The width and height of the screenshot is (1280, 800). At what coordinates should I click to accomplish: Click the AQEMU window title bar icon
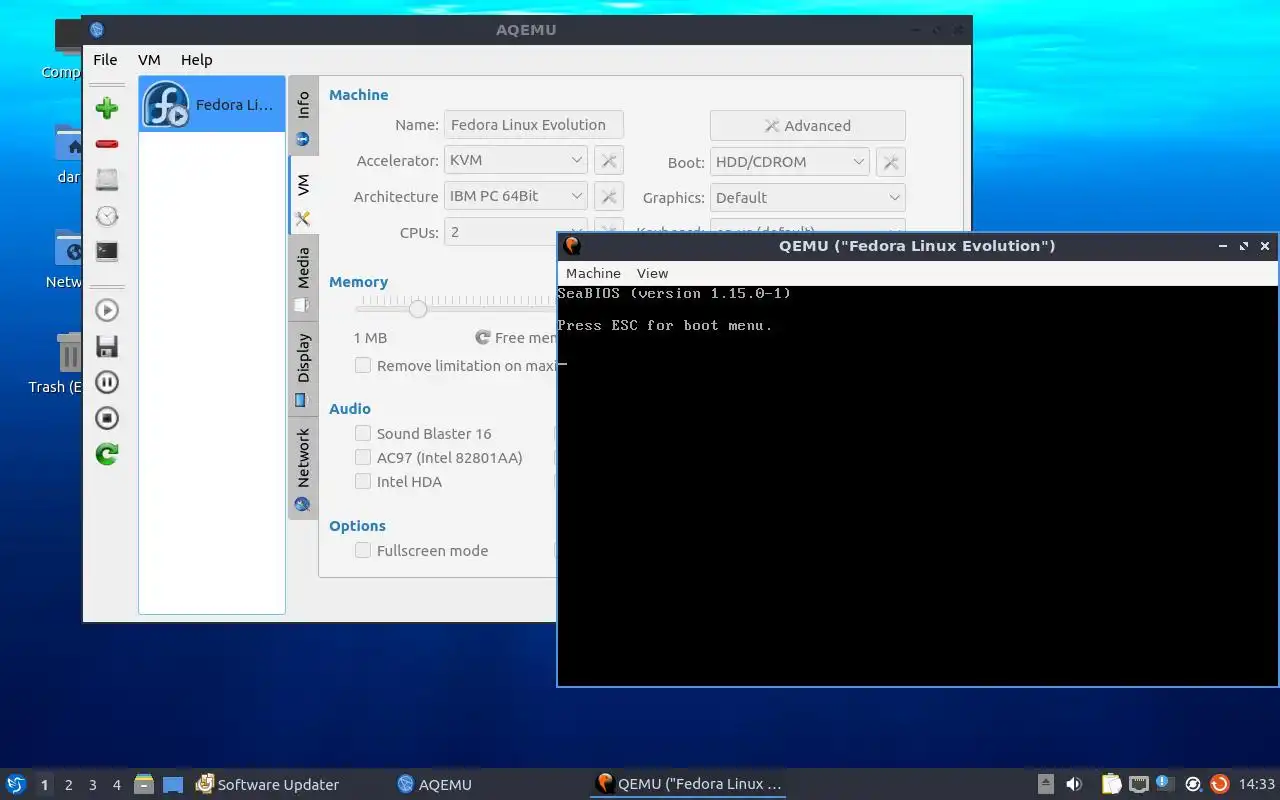coord(96,30)
